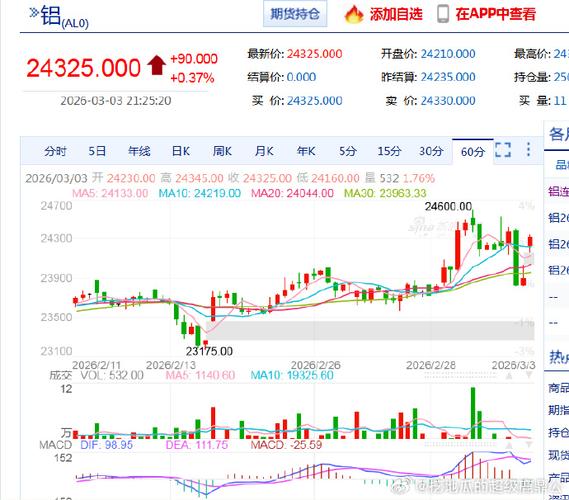Click 添加自选 link

[x=396, y=15]
